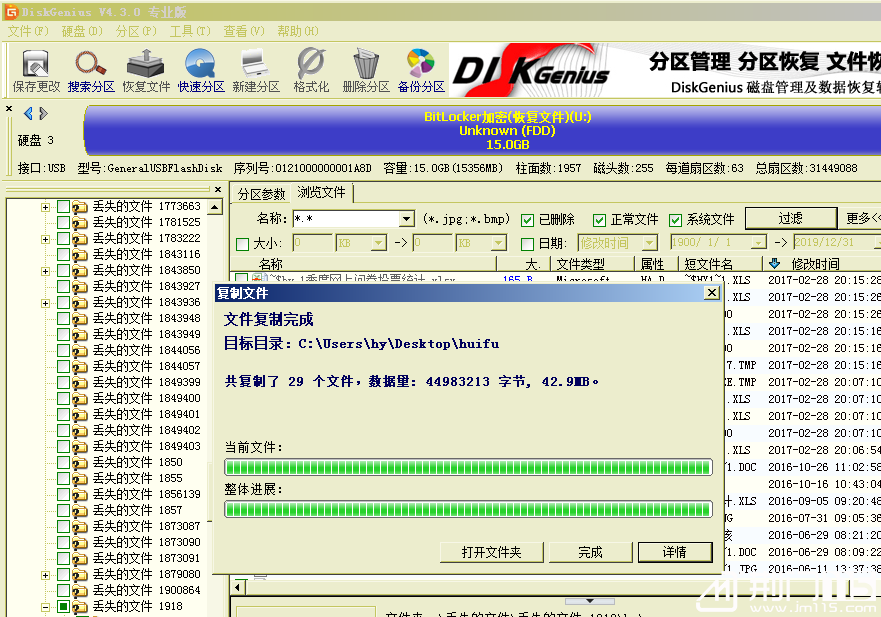Open the first size unit KB dropdown
Image resolution: width=881 pixels, height=617 pixels.
click(x=379, y=243)
